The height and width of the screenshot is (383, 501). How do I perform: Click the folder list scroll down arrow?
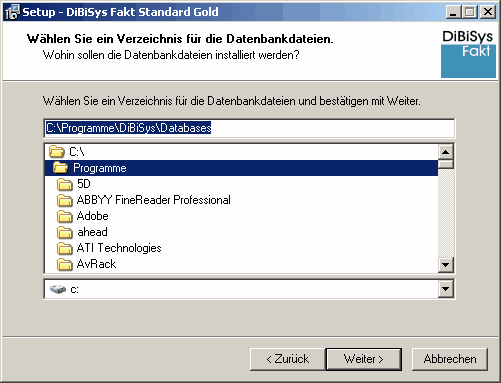pos(446,265)
